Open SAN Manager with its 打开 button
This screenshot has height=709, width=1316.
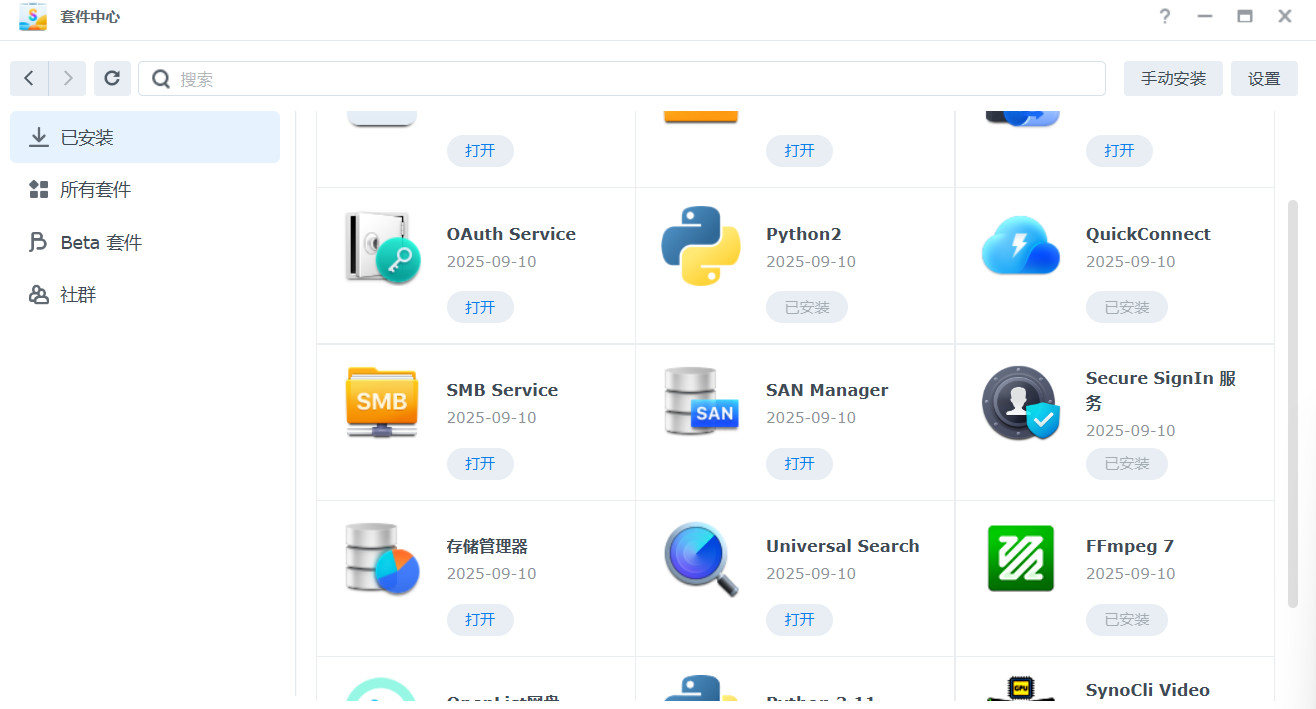coord(799,463)
